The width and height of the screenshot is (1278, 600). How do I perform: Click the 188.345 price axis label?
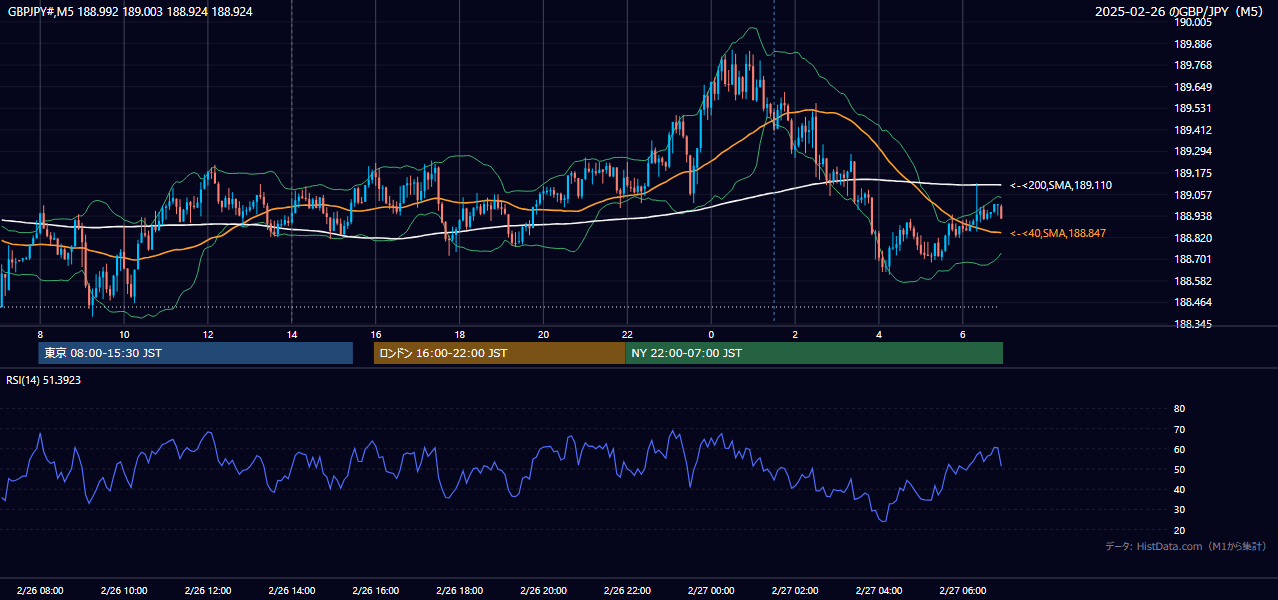[1193, 324]
